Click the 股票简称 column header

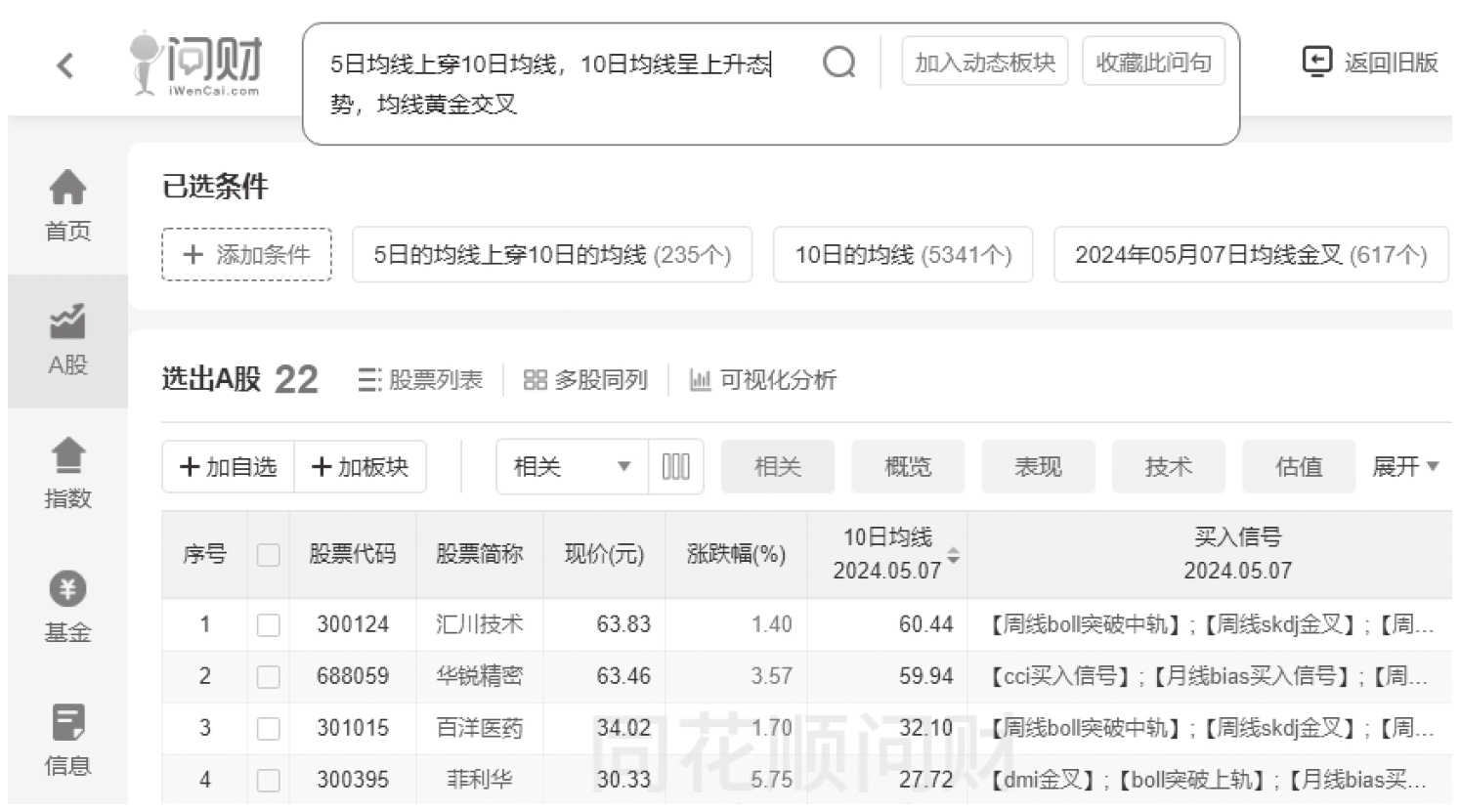pos(480,554)
